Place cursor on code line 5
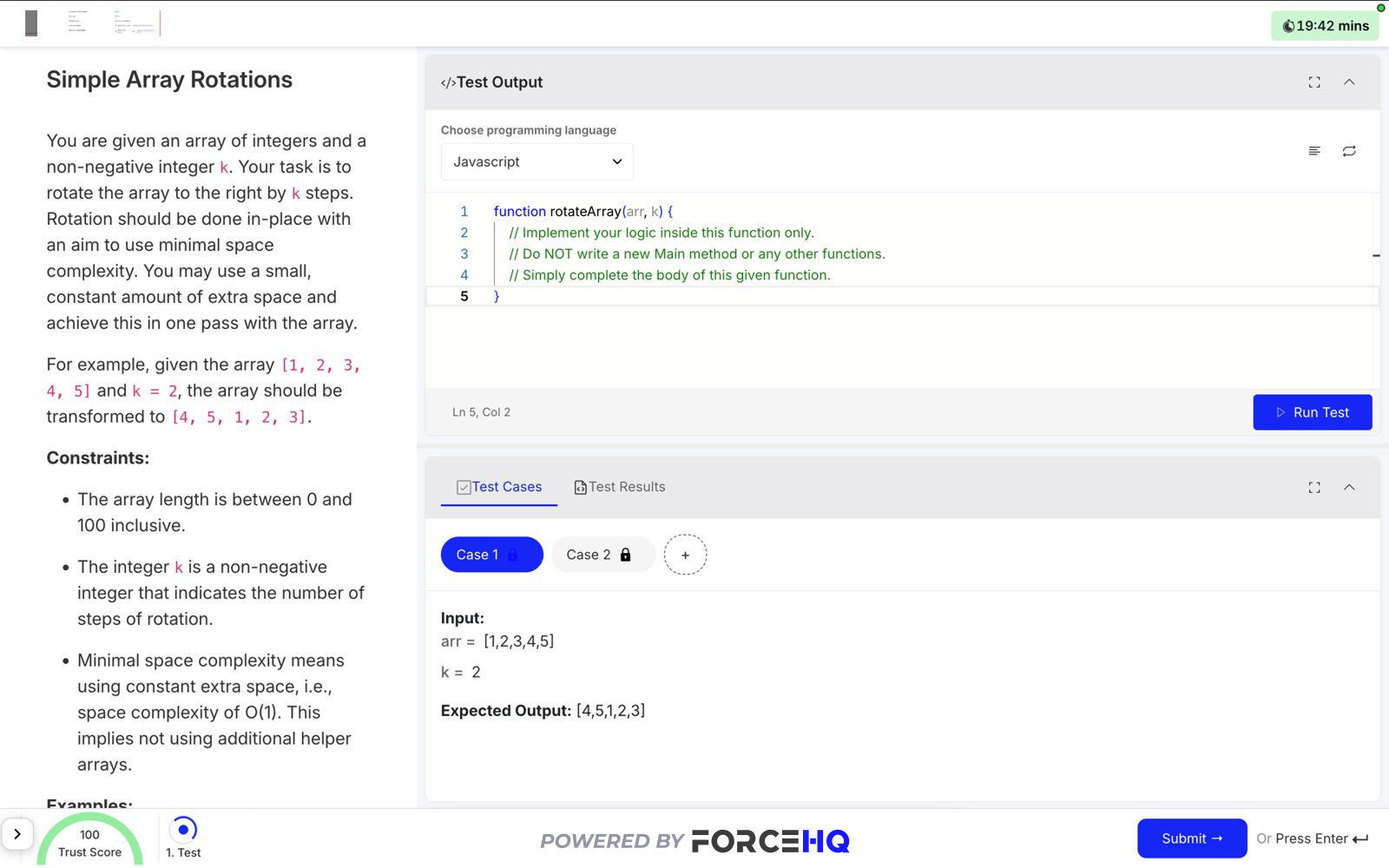Screen dimensions: 1389x868 click(x=903, y=296)
